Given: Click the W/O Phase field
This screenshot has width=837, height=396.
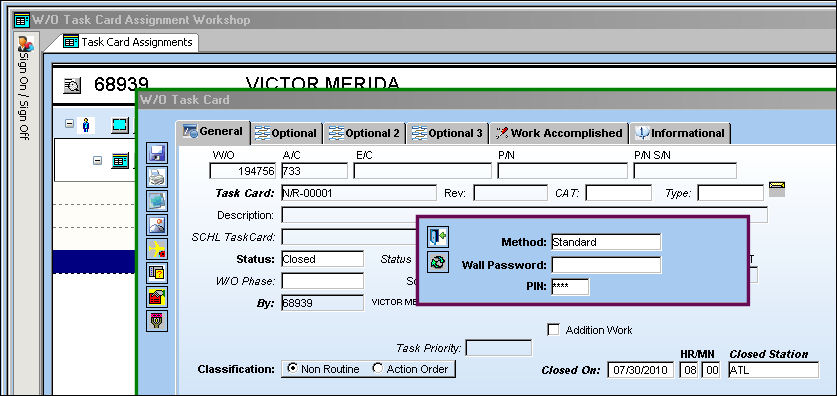Looking at the screenshot, I should tap(322, 281).
